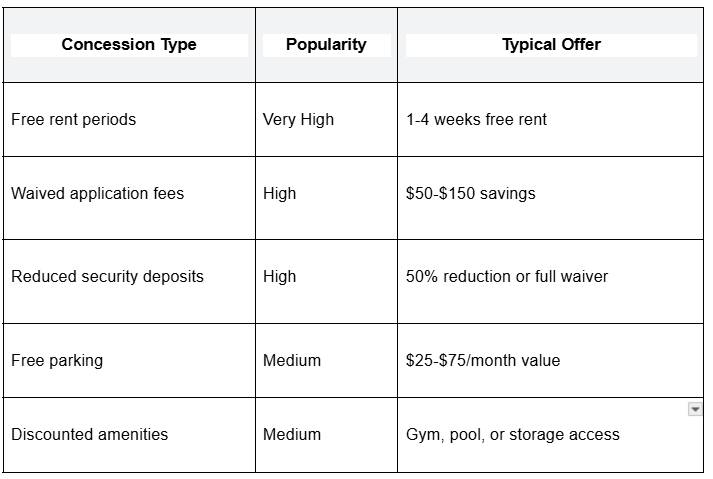Click the "Reduced security deposits" cell
This screenshot has height=479, width=713.
(107, 276)
